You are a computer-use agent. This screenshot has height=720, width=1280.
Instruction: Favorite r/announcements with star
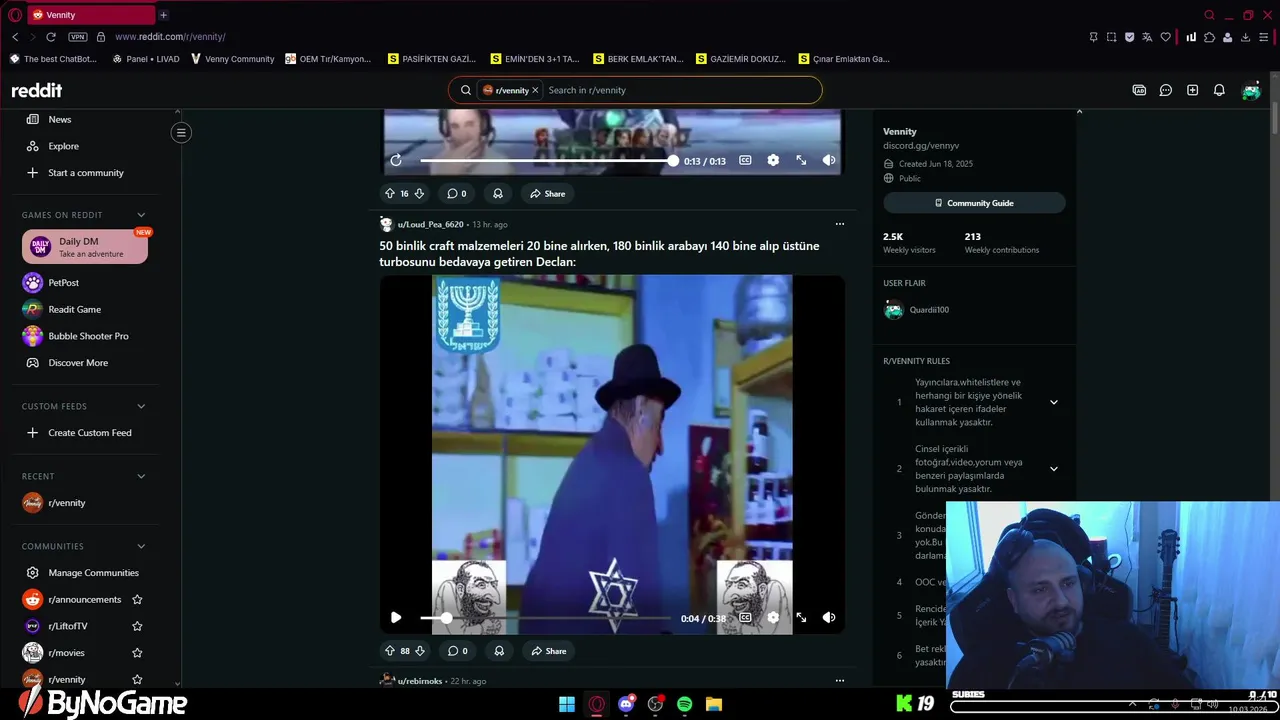click(137, 600)
